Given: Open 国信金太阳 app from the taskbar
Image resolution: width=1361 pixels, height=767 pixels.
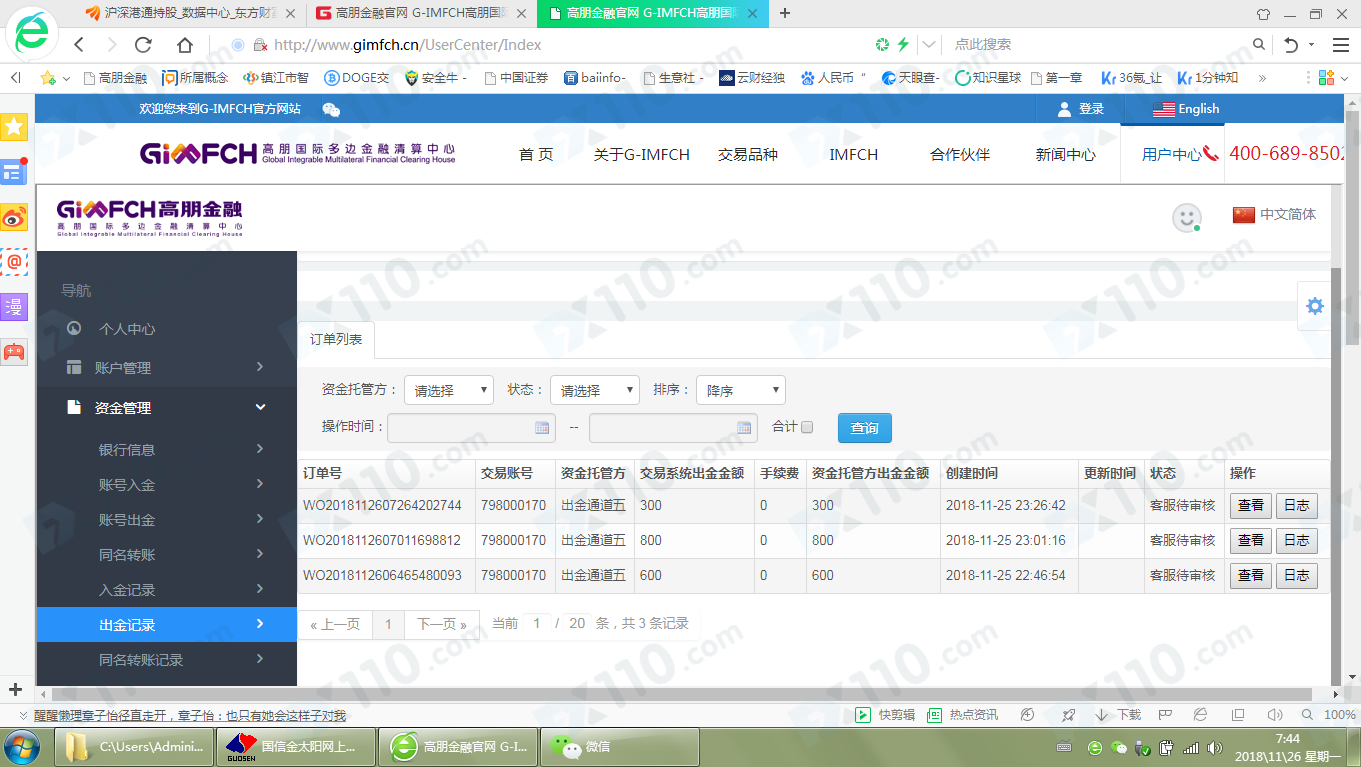Looking at the screenshot, I should pos(296,746).
